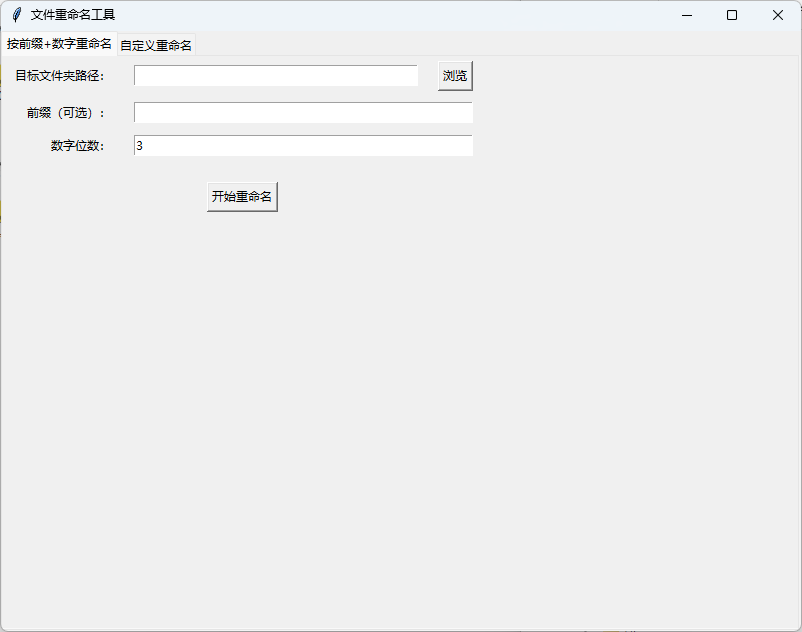Viewport: 802px width, 632px height.
Task: Click the 数字位数 field containing 3
Action: (303, 146)
